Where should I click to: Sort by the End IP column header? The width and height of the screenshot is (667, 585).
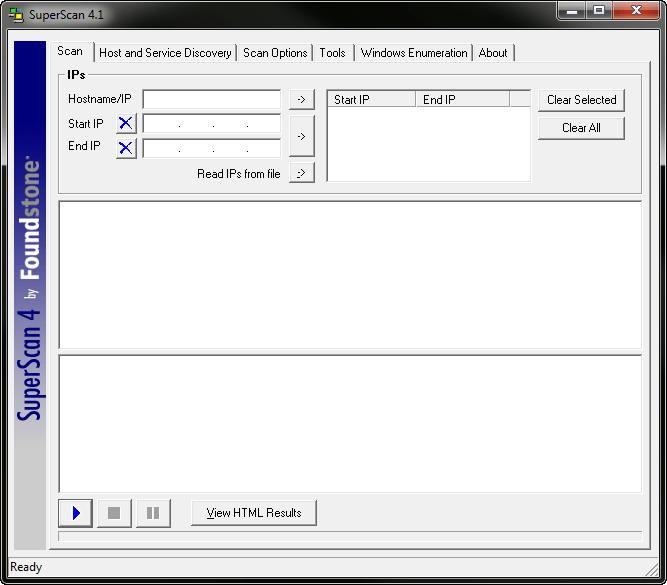pyautogui.click(x=462, y=100)
